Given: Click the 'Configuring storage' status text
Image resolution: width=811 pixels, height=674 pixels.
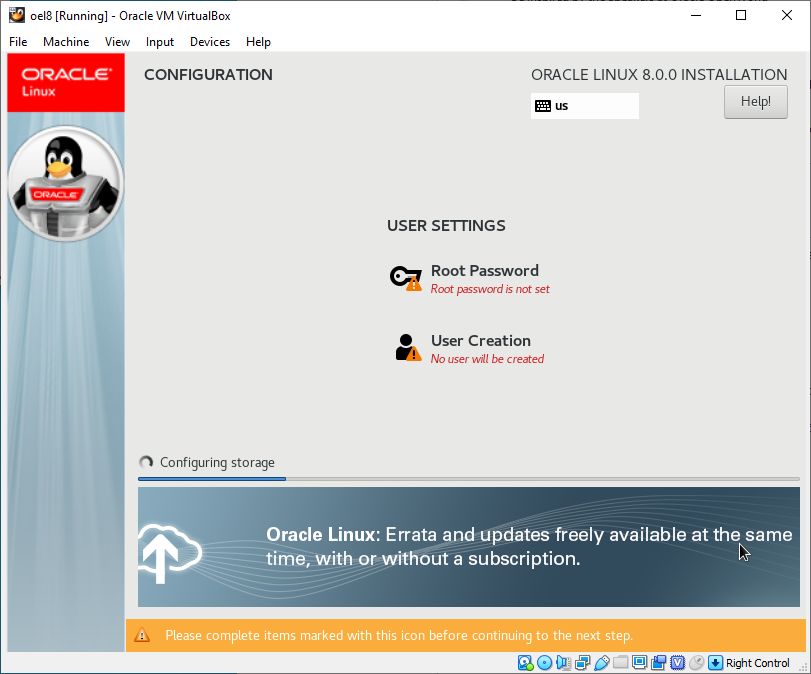Looking at the screenshot, I should point(217,462).
